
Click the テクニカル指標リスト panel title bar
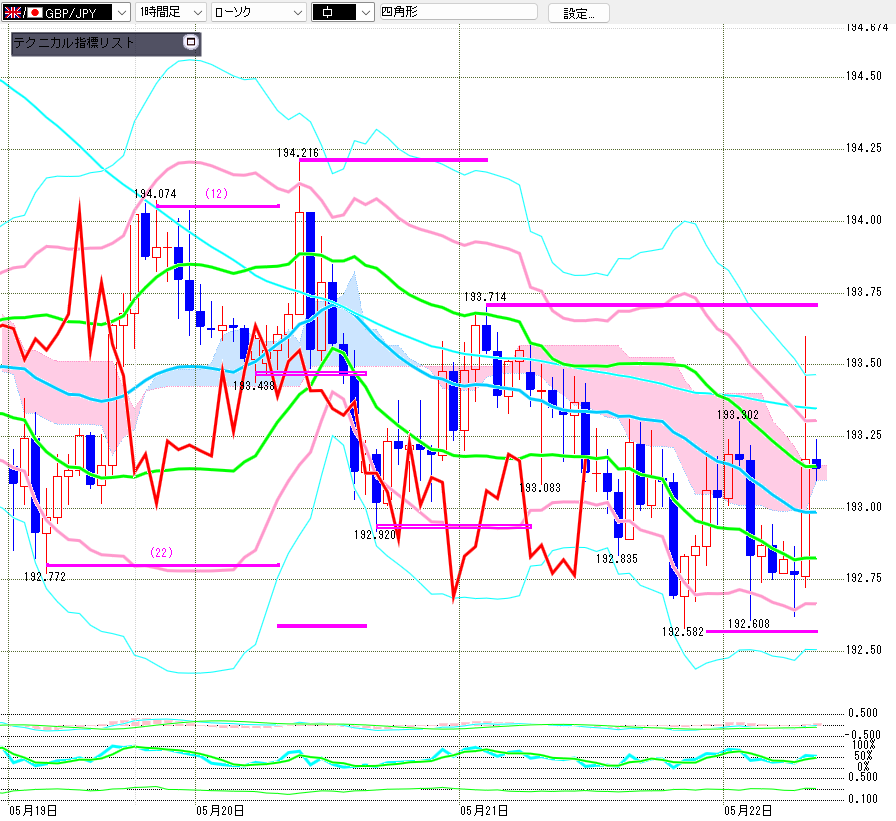[106, 43]
